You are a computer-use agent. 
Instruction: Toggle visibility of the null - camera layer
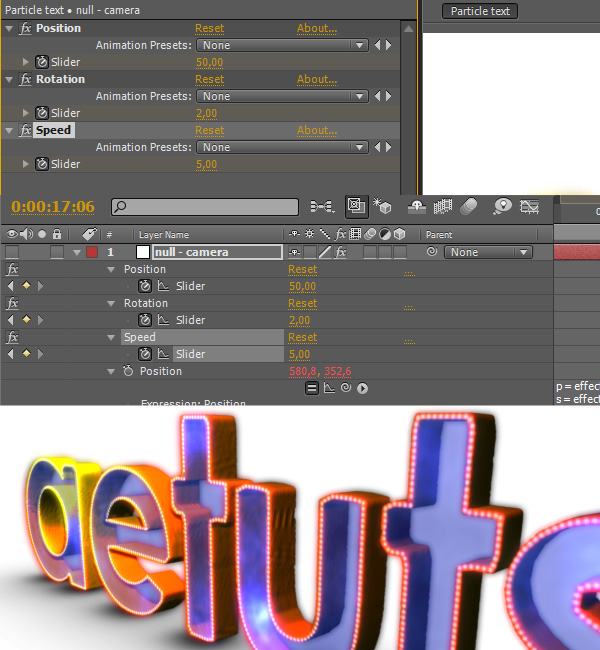click(x=12, y=252)
